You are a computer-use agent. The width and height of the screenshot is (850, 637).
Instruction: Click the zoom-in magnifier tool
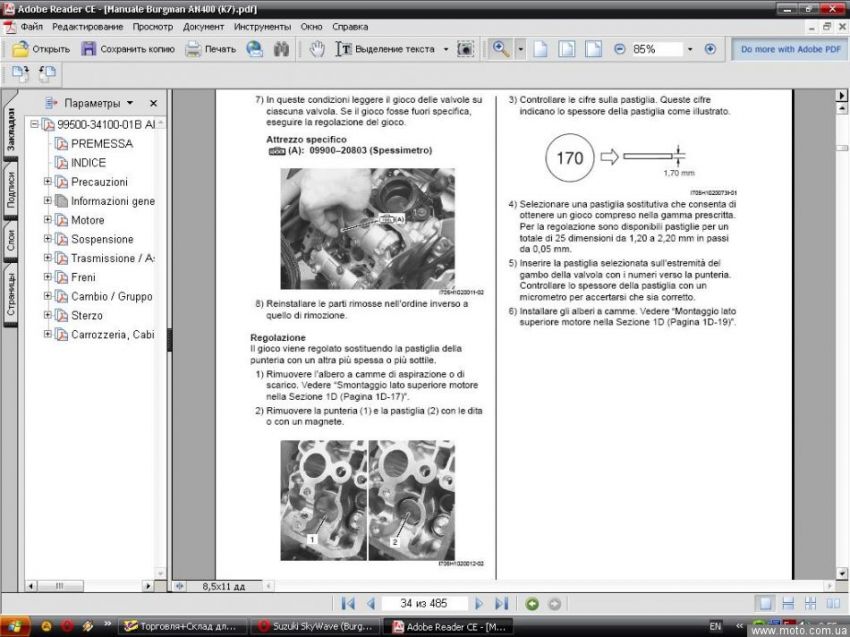click(498, 49)
